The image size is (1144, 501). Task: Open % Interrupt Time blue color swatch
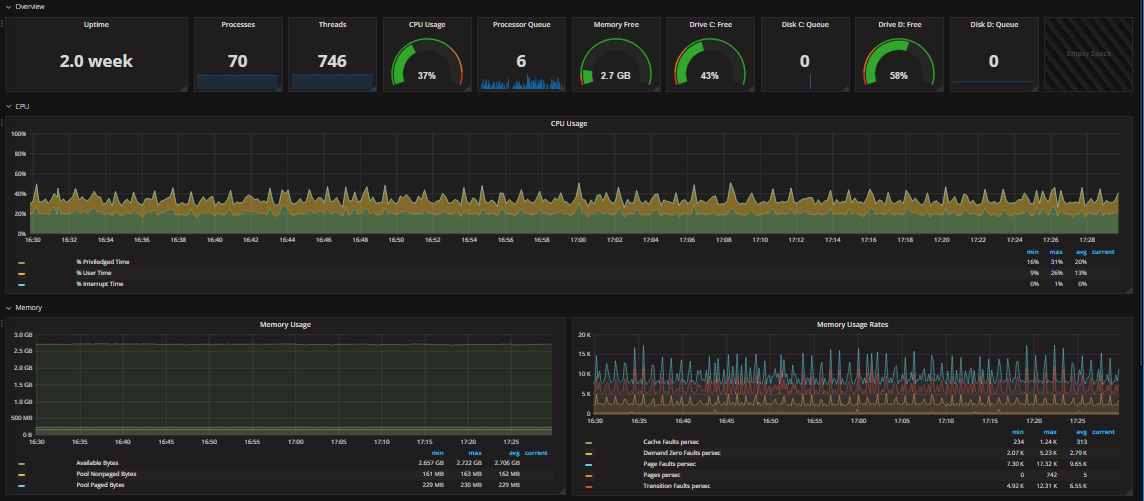tap(21, 284)
